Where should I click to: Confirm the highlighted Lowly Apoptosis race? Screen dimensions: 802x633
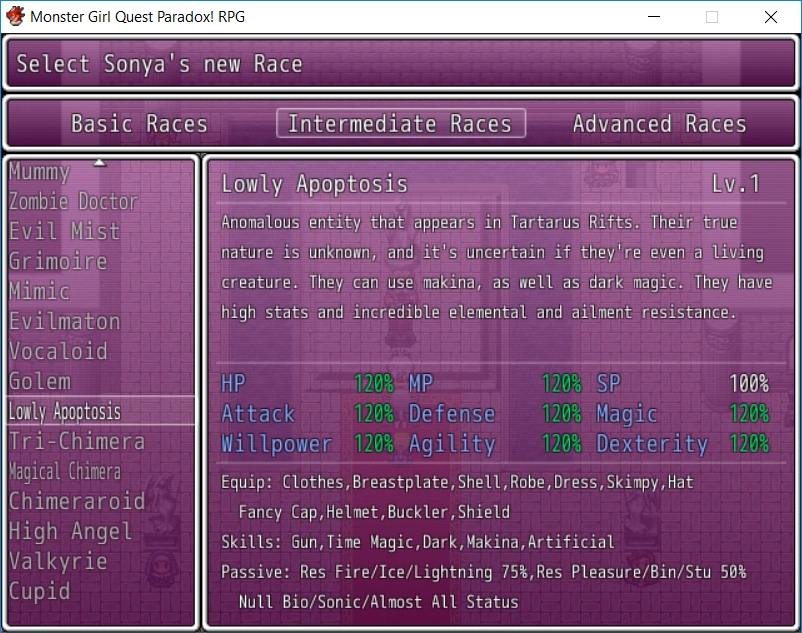(101, 411)
